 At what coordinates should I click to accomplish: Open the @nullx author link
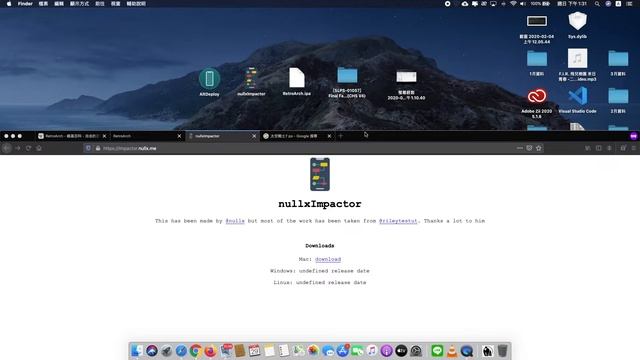235,221
